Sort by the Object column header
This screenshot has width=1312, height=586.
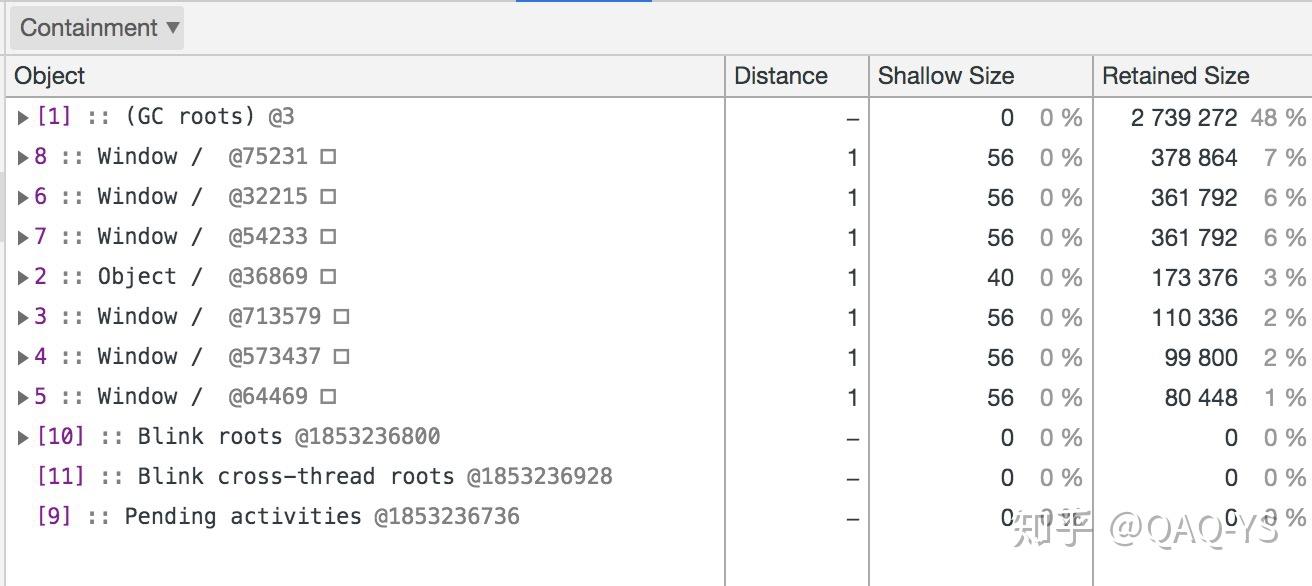click(x=365, y=76)
